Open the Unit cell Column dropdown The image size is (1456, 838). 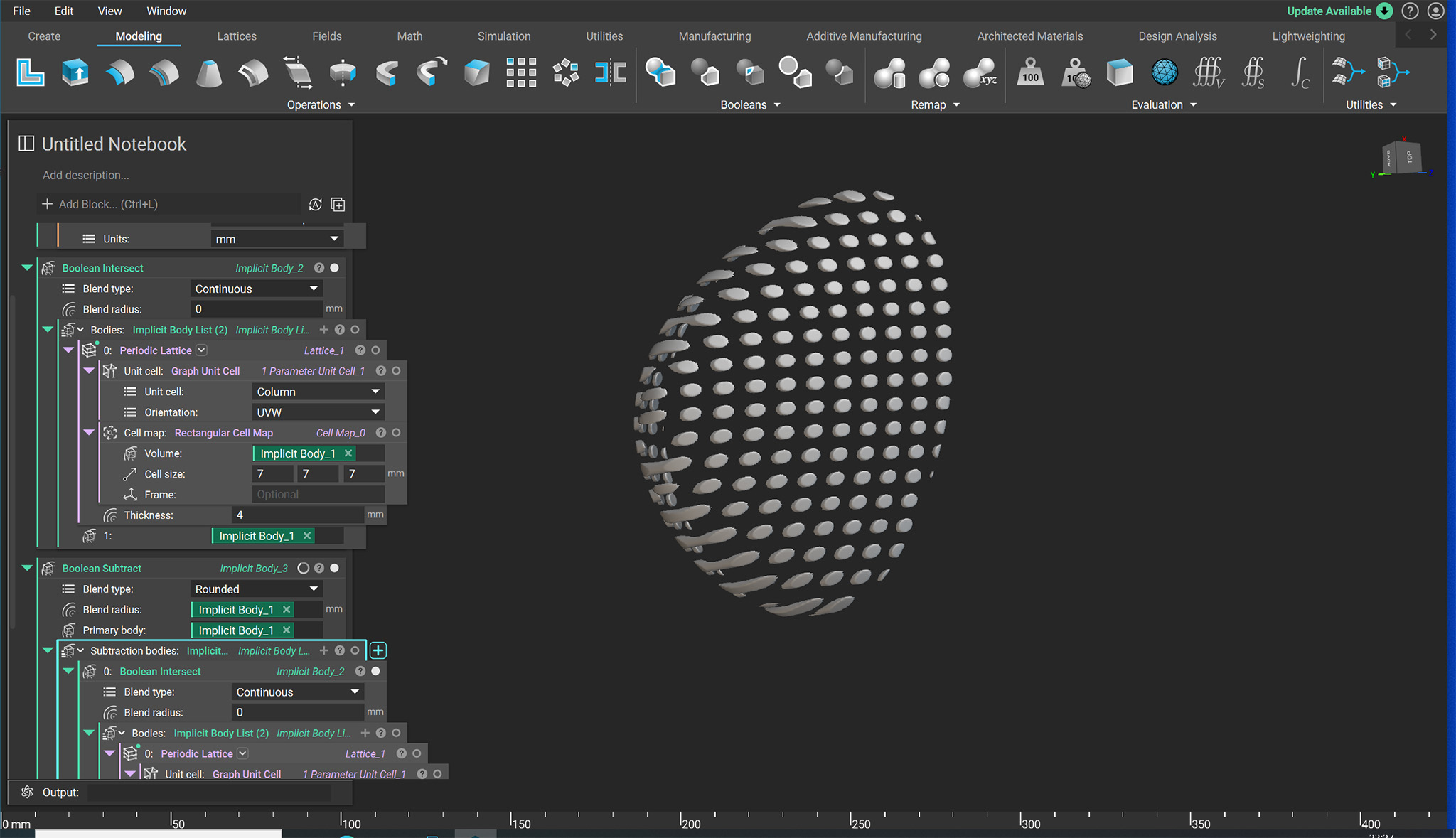[x=318, y=392]
